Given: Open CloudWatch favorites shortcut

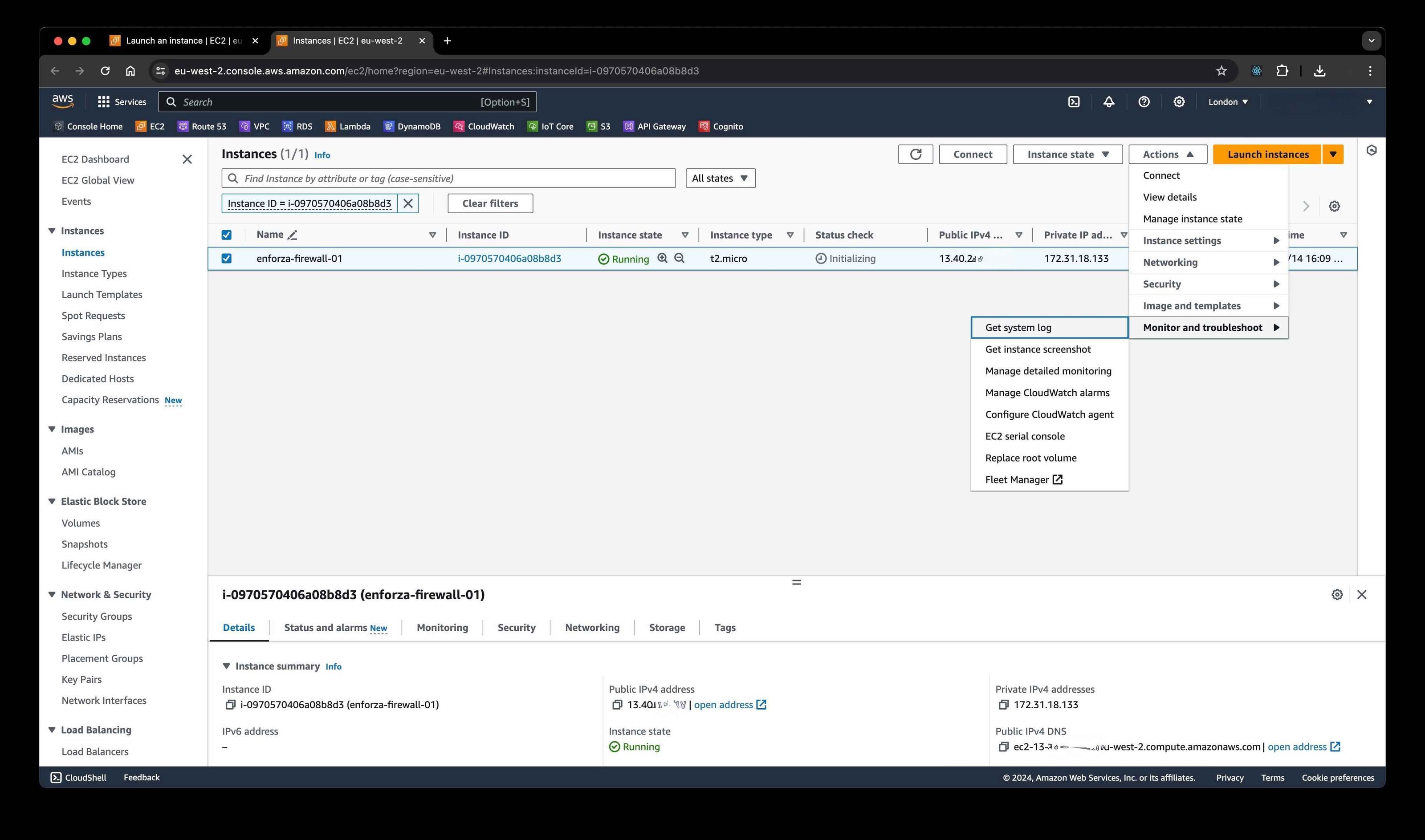Looking at the screenshot, I should 484,126.
